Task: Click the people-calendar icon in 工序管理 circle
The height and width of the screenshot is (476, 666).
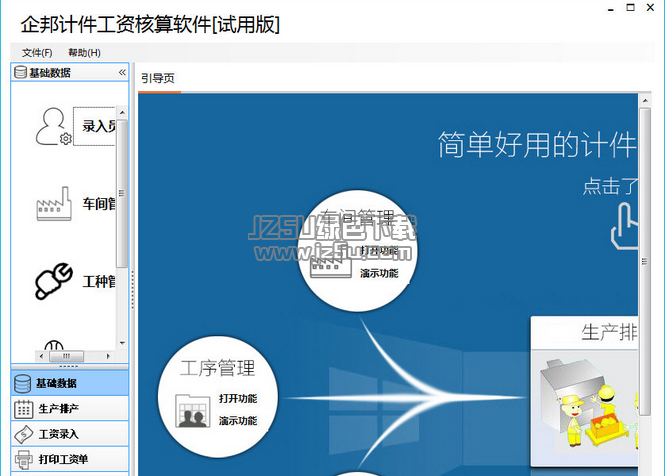Action: (193, 411)
